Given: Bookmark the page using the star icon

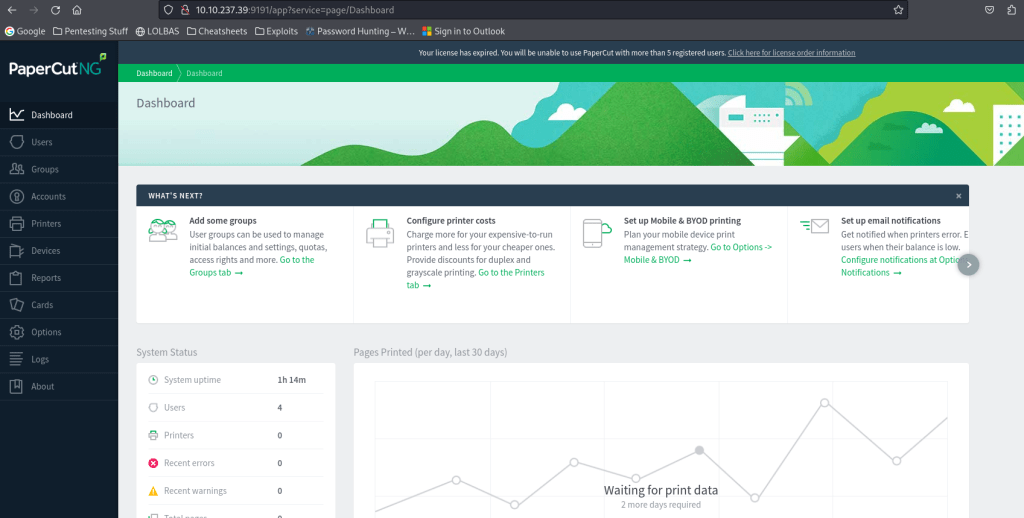Looking at the screenshot, I should (x=898, y=10).
